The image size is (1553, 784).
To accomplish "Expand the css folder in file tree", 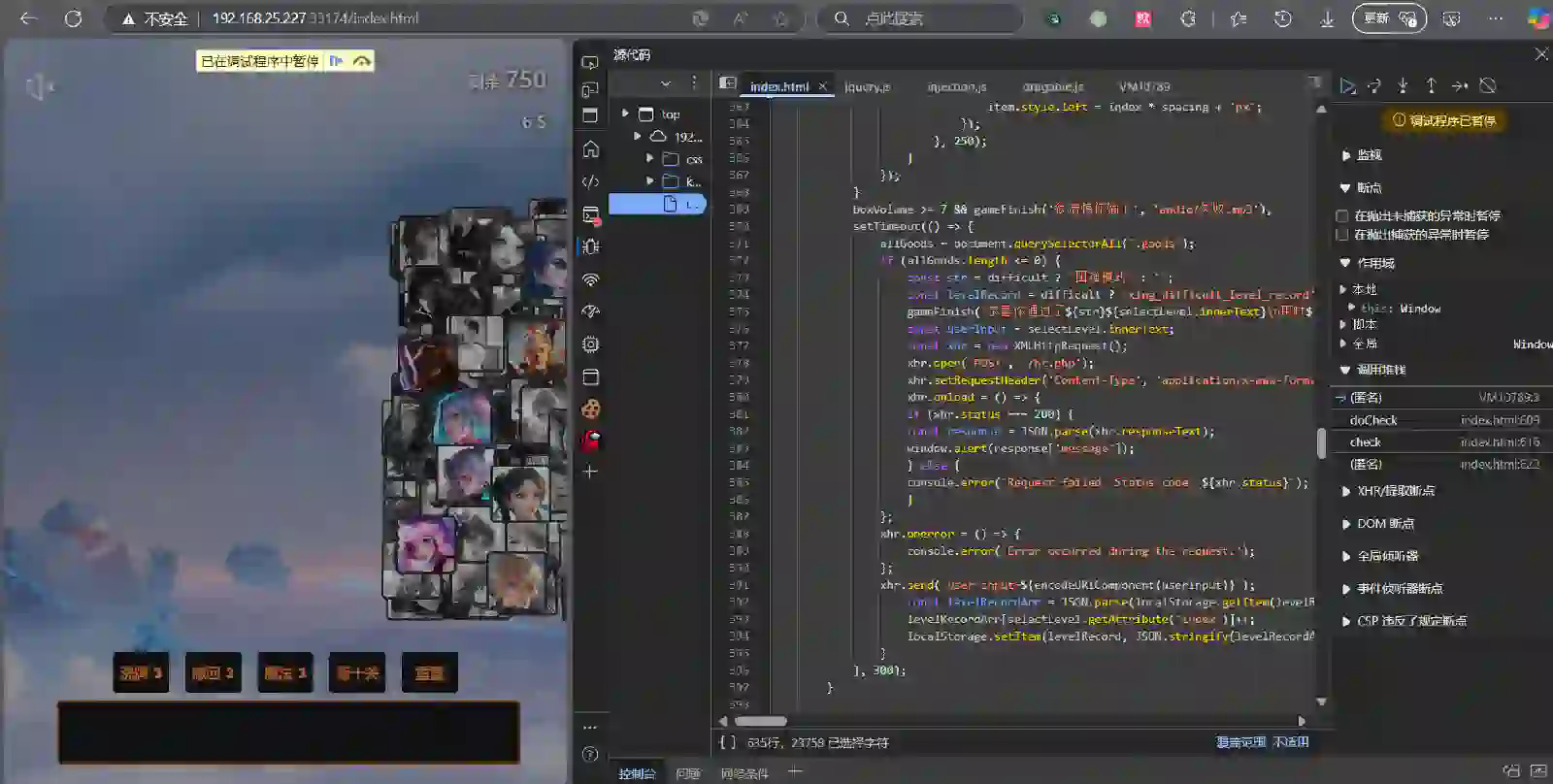I will tap(650, 159).
